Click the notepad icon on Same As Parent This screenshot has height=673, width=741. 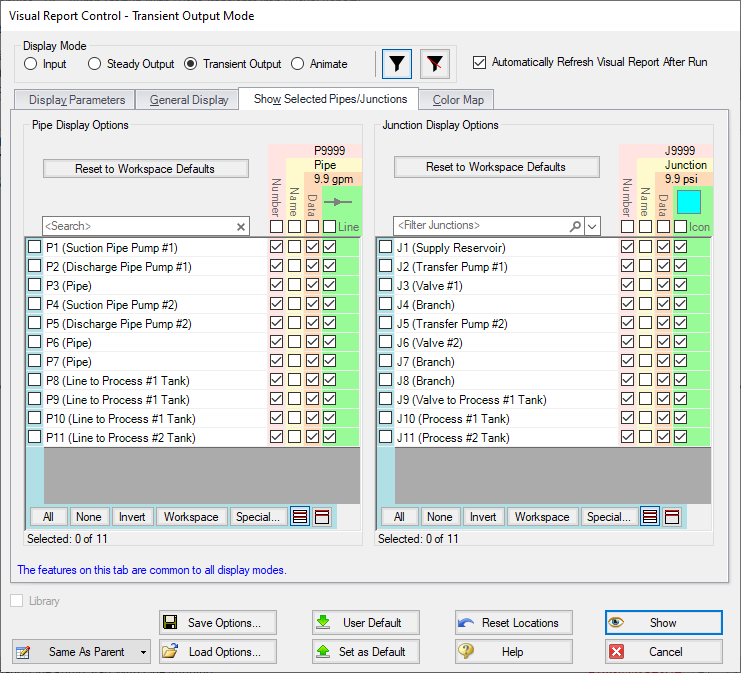coord(23,652)
